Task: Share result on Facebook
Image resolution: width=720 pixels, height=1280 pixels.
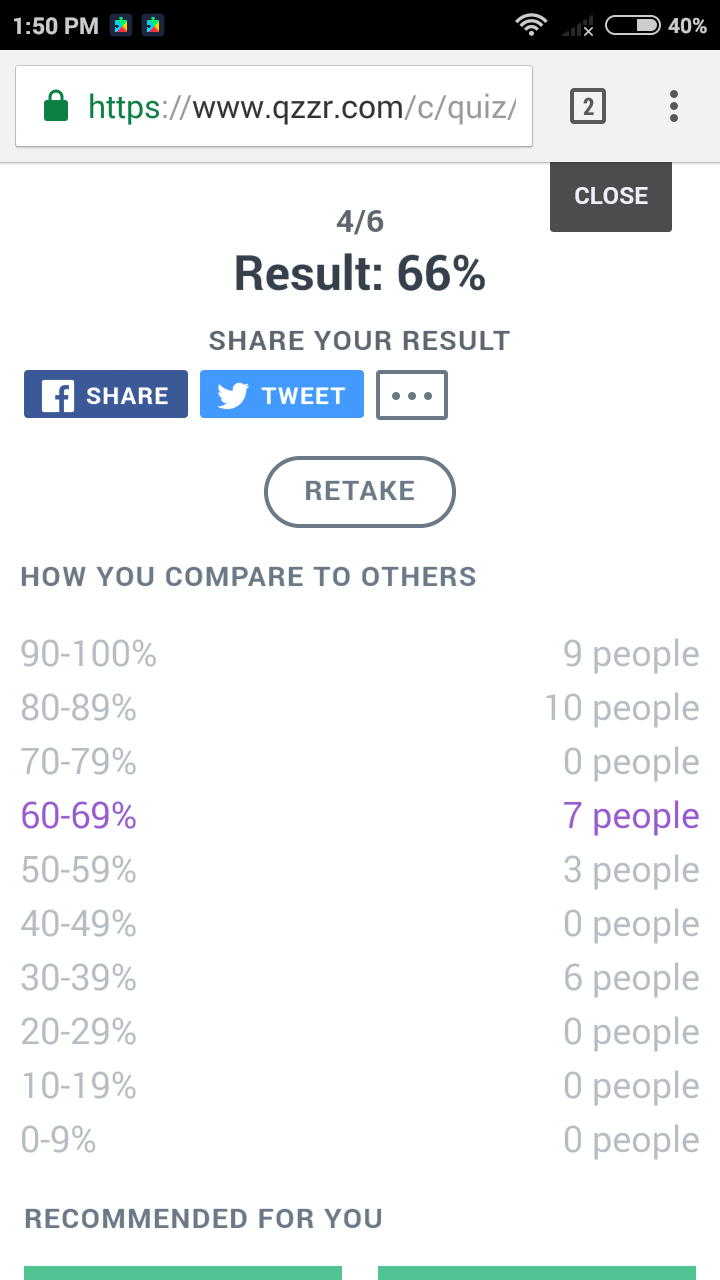Action: point(106,394)
